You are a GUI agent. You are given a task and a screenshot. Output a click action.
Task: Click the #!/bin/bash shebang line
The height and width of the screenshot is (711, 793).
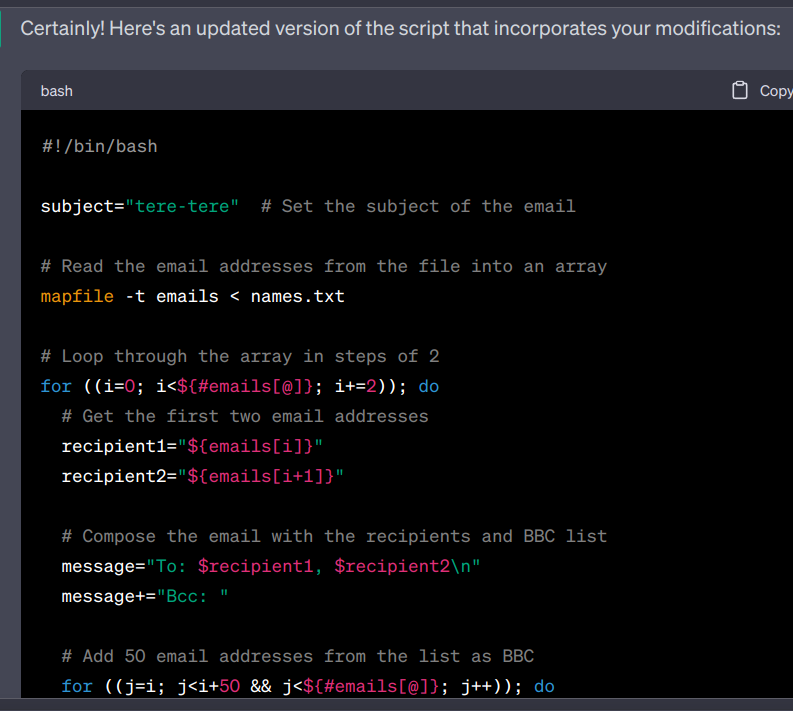[x=99, y=146]
